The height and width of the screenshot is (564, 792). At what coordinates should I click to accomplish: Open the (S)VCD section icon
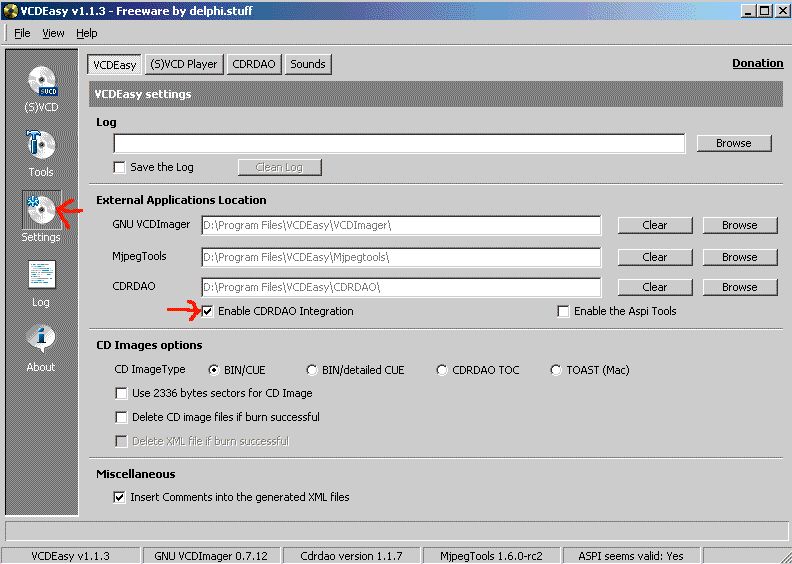coord(42,82)
